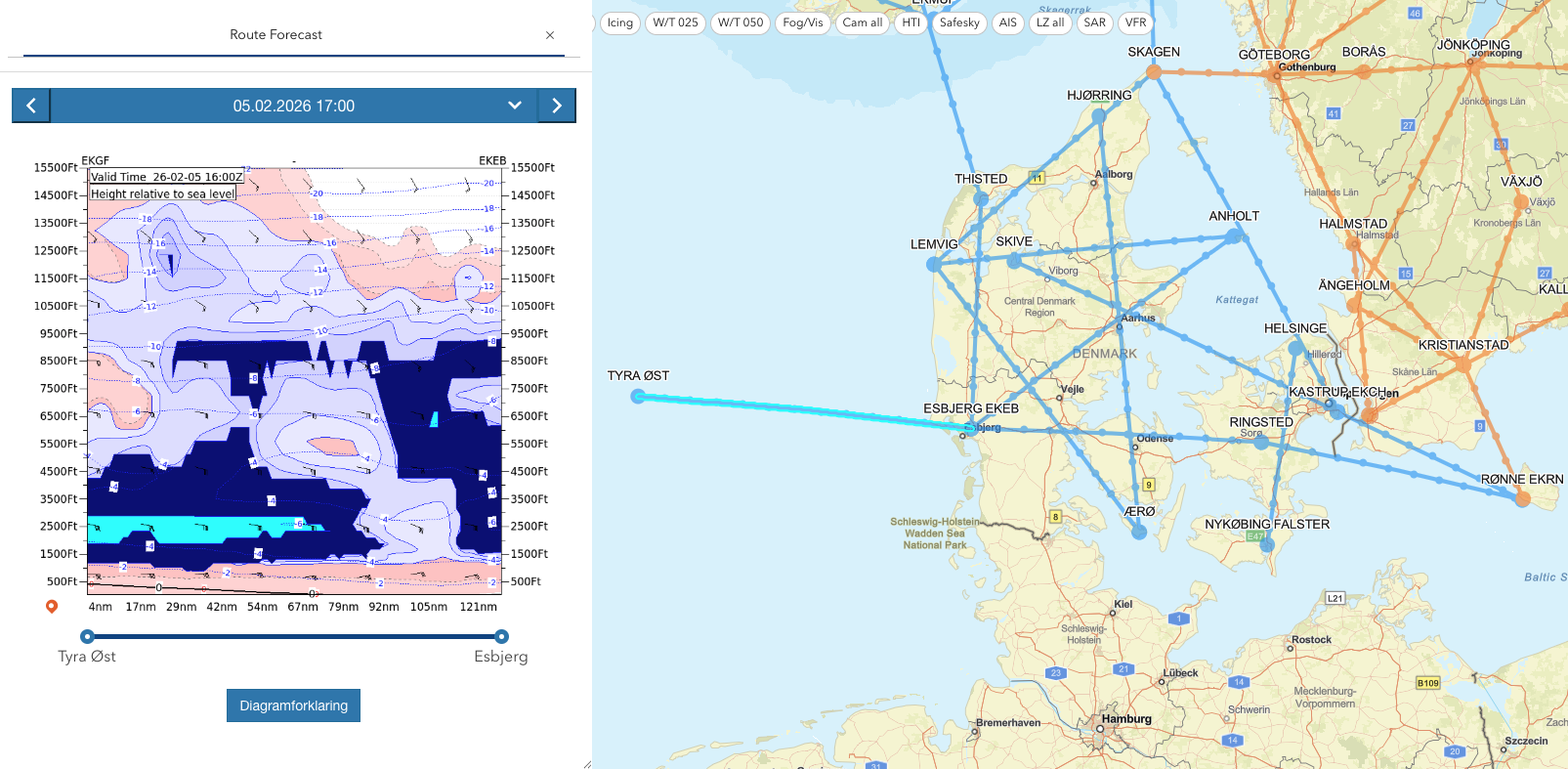Go to the next forecast time
Screen dimensions: 1568x769
tap(557, 106)
